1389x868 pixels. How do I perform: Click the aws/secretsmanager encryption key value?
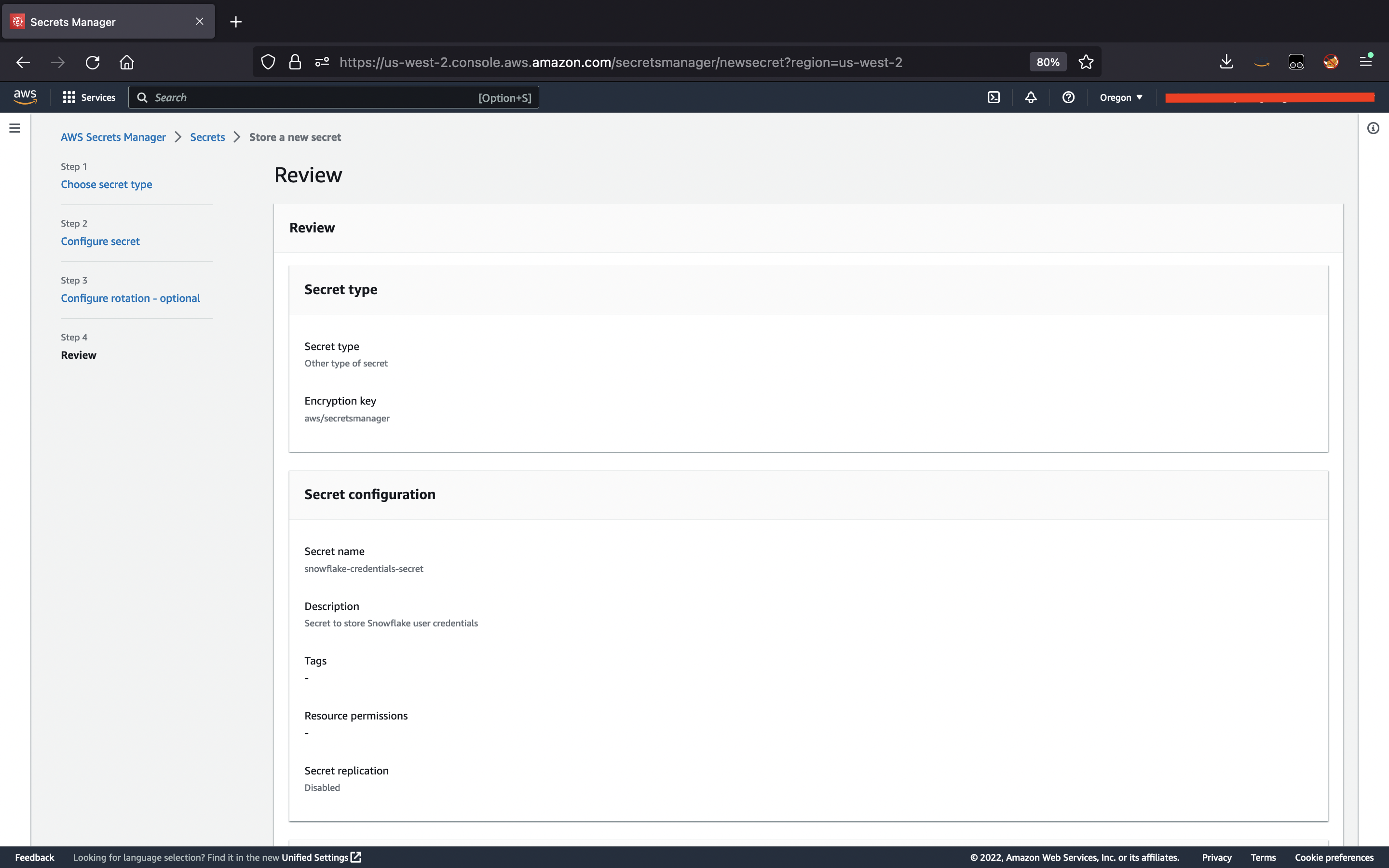(347, 418)
